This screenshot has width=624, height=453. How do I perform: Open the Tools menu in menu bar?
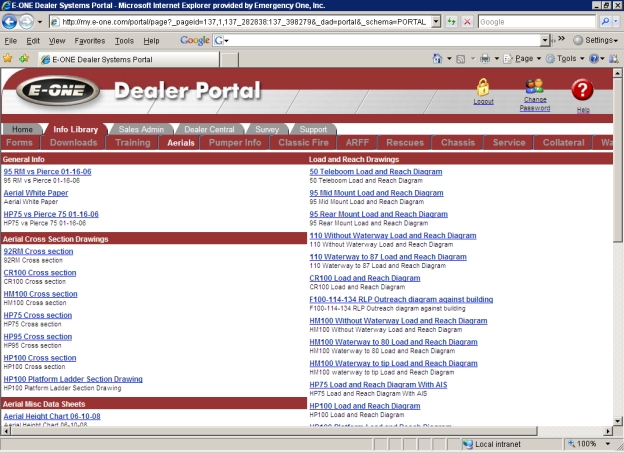coord(124,41)
